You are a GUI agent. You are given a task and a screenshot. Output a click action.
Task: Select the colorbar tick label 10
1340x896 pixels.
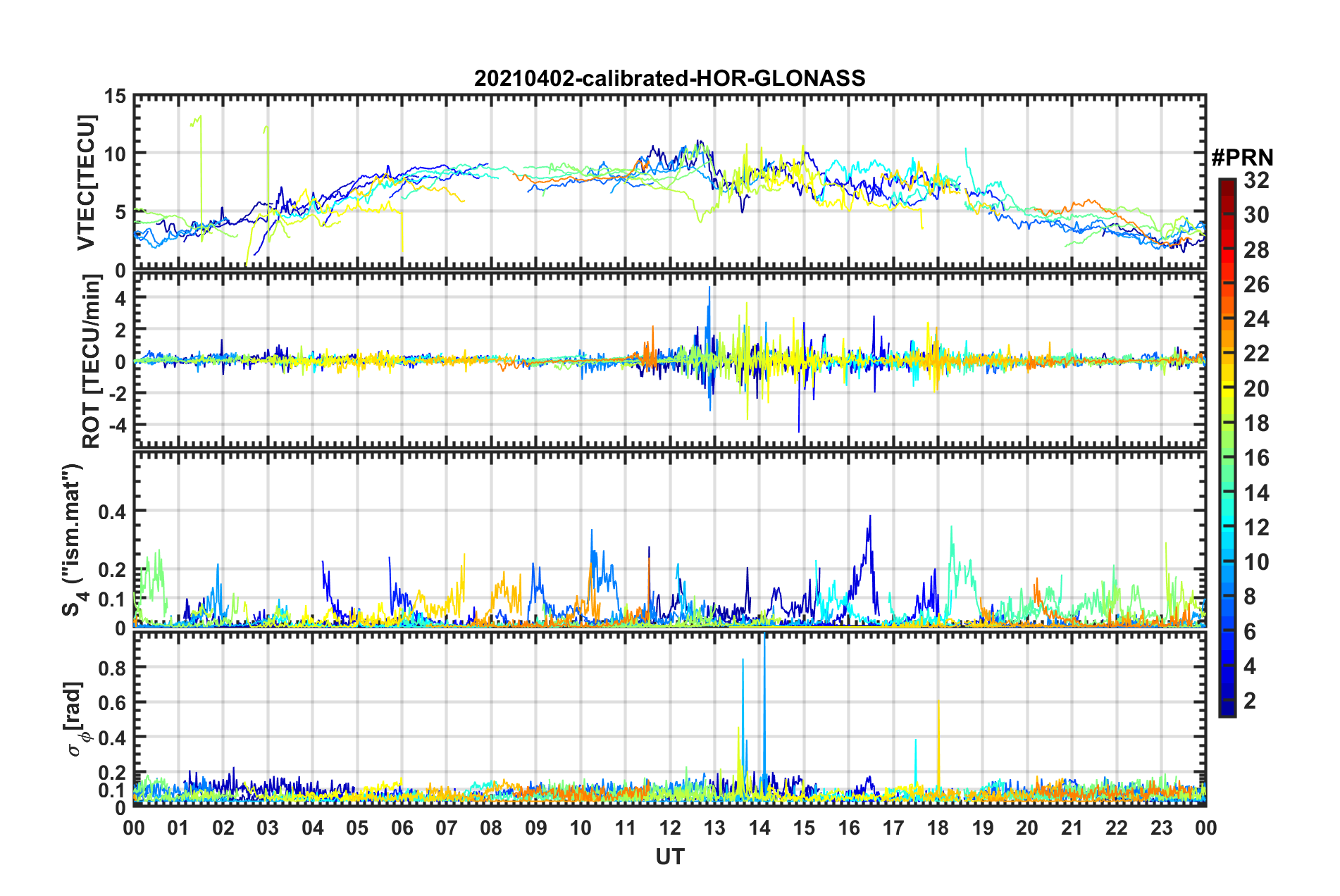[x=1256, y=562]
